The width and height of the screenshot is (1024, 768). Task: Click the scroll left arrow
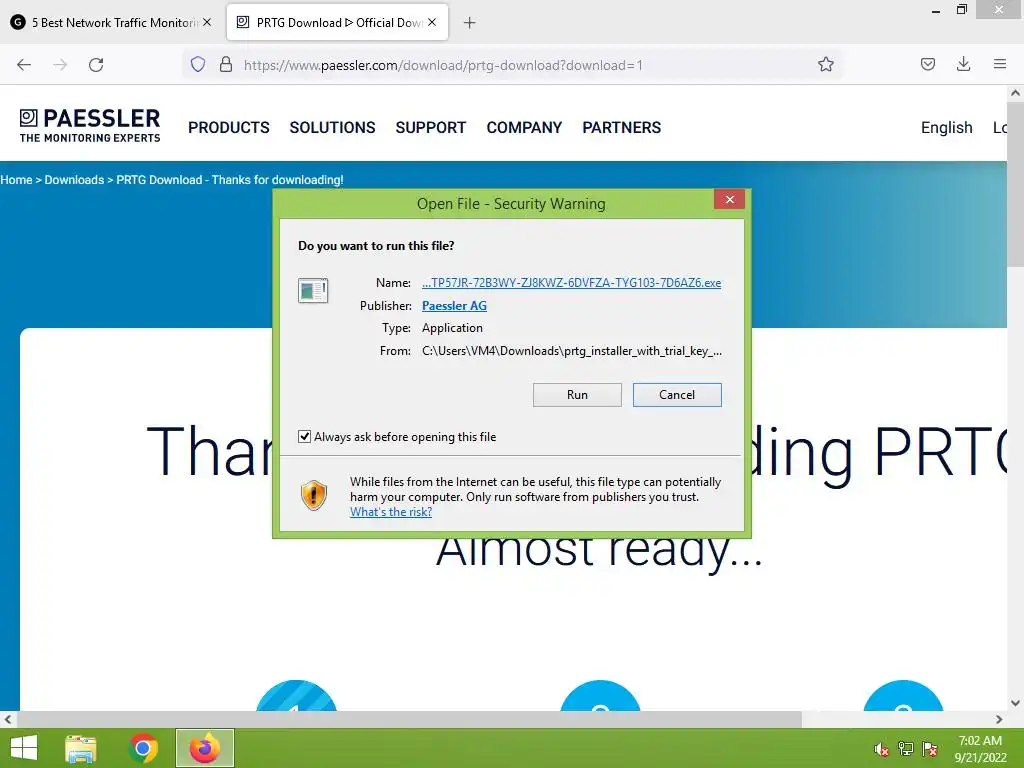[8, 719]
